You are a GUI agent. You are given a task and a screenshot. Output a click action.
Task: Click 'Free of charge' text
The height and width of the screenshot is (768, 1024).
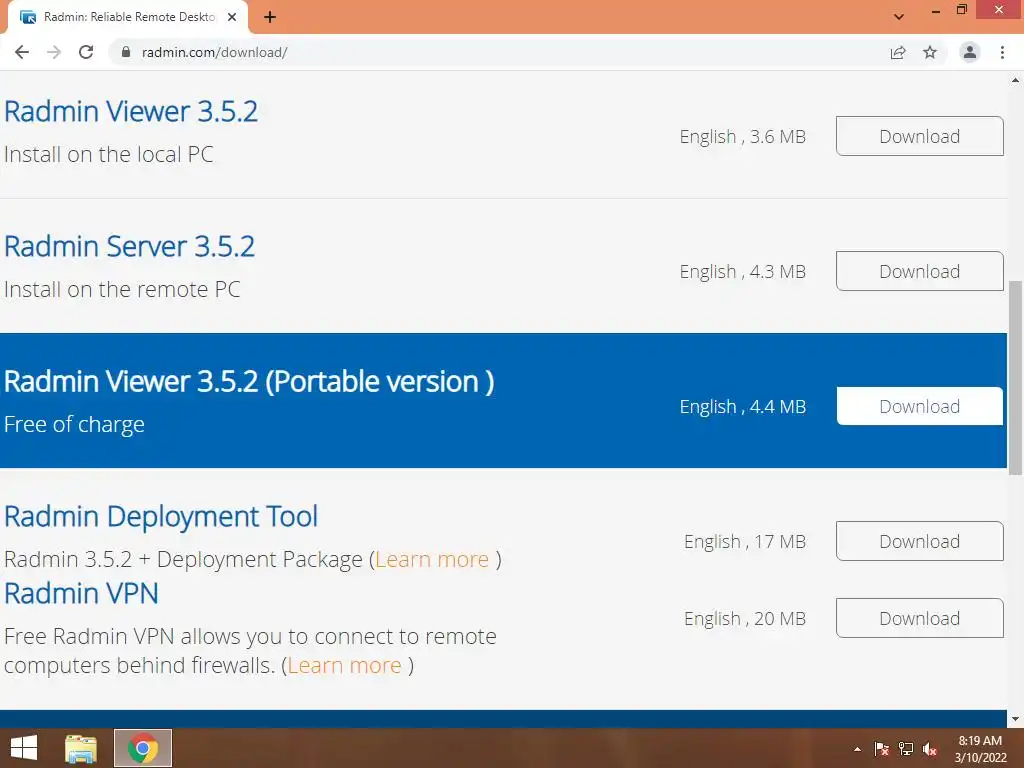(74, 424)
